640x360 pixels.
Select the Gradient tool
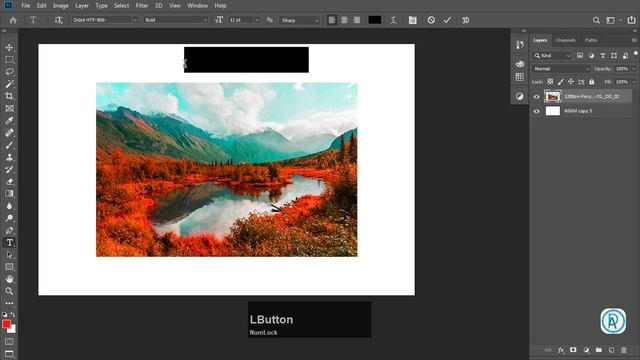click(9, 194)
